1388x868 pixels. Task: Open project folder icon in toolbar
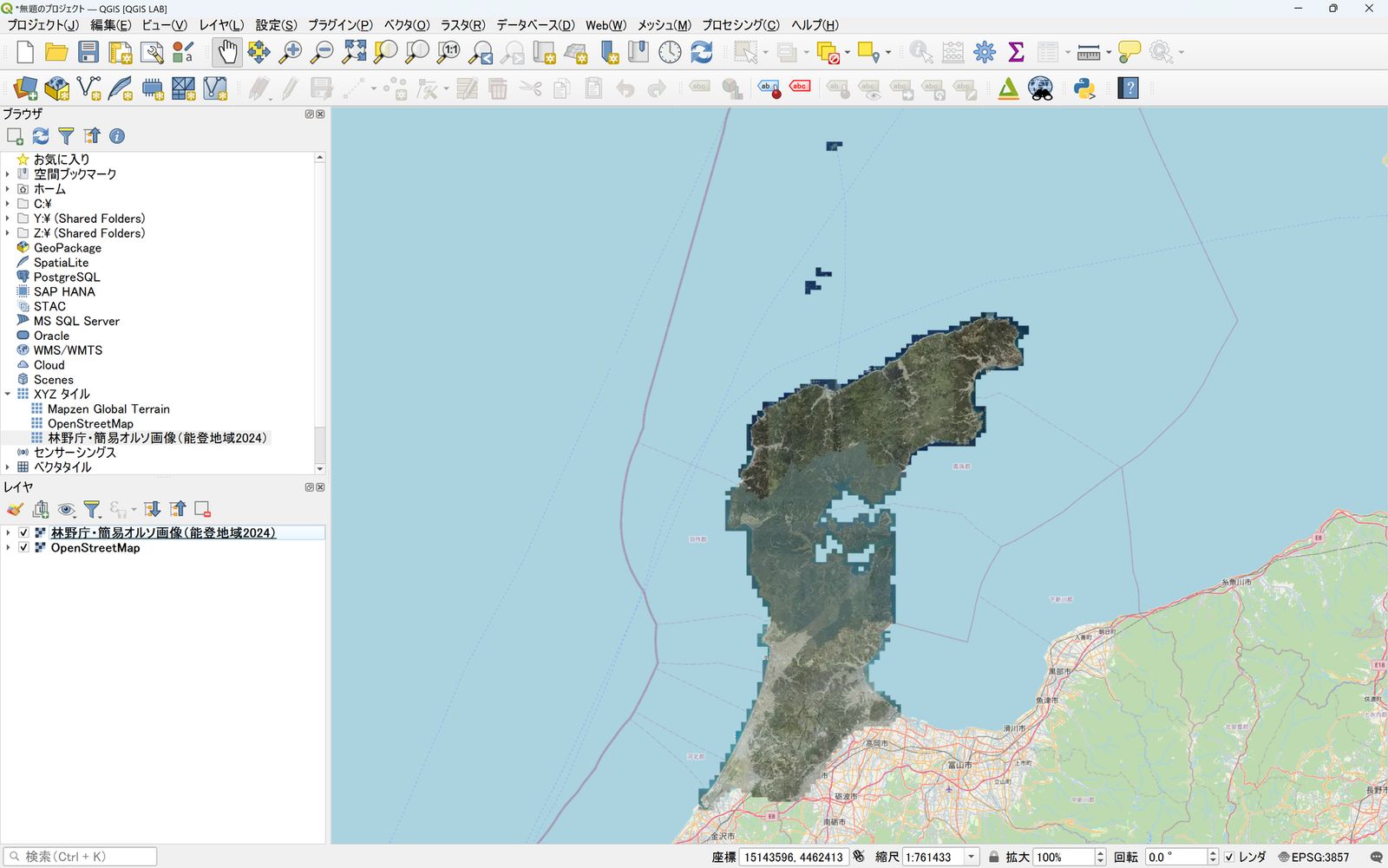pyautogui.click(x=56, y=52)
